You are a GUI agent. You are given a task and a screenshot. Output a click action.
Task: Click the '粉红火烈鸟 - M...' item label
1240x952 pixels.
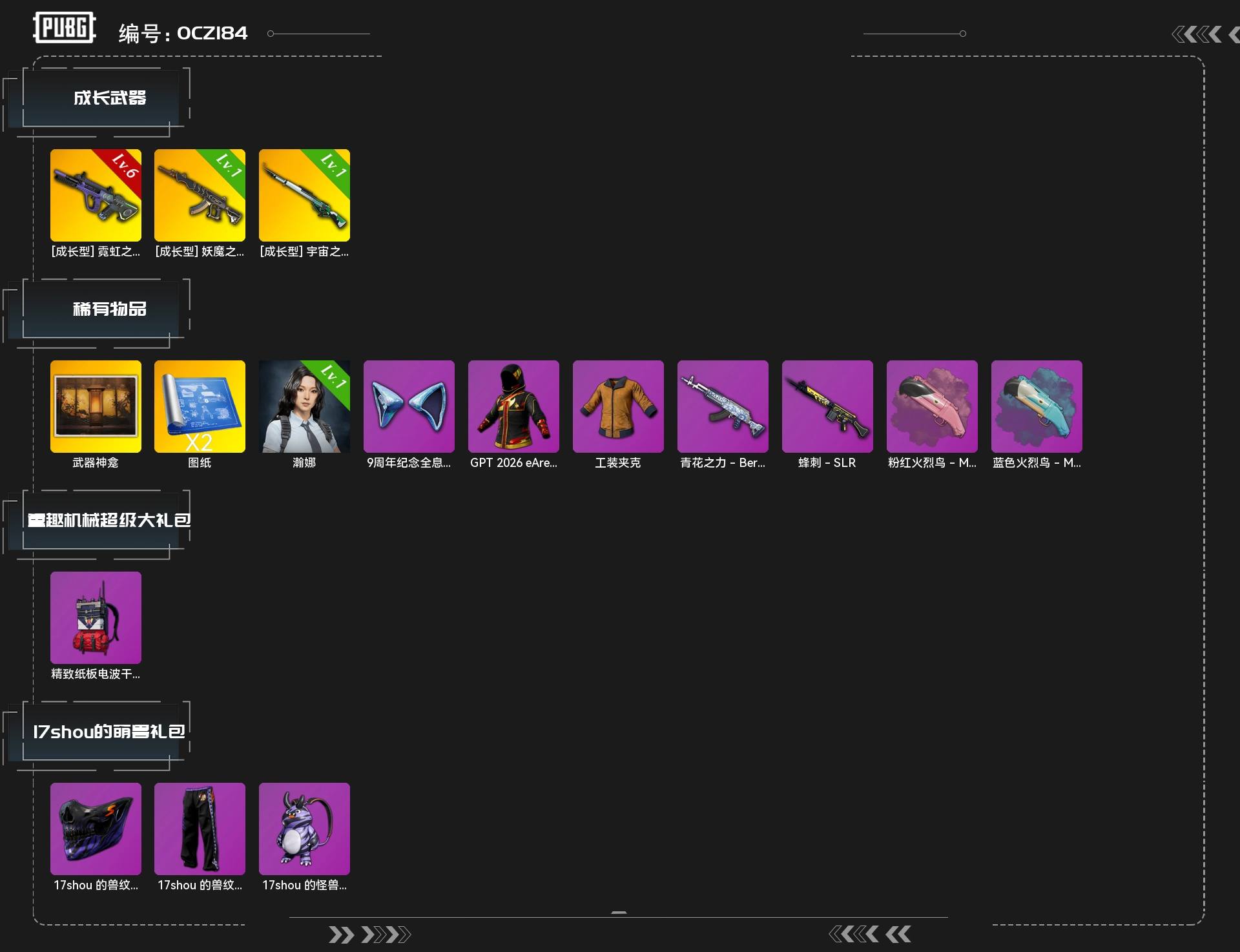[x=932, y=463]
